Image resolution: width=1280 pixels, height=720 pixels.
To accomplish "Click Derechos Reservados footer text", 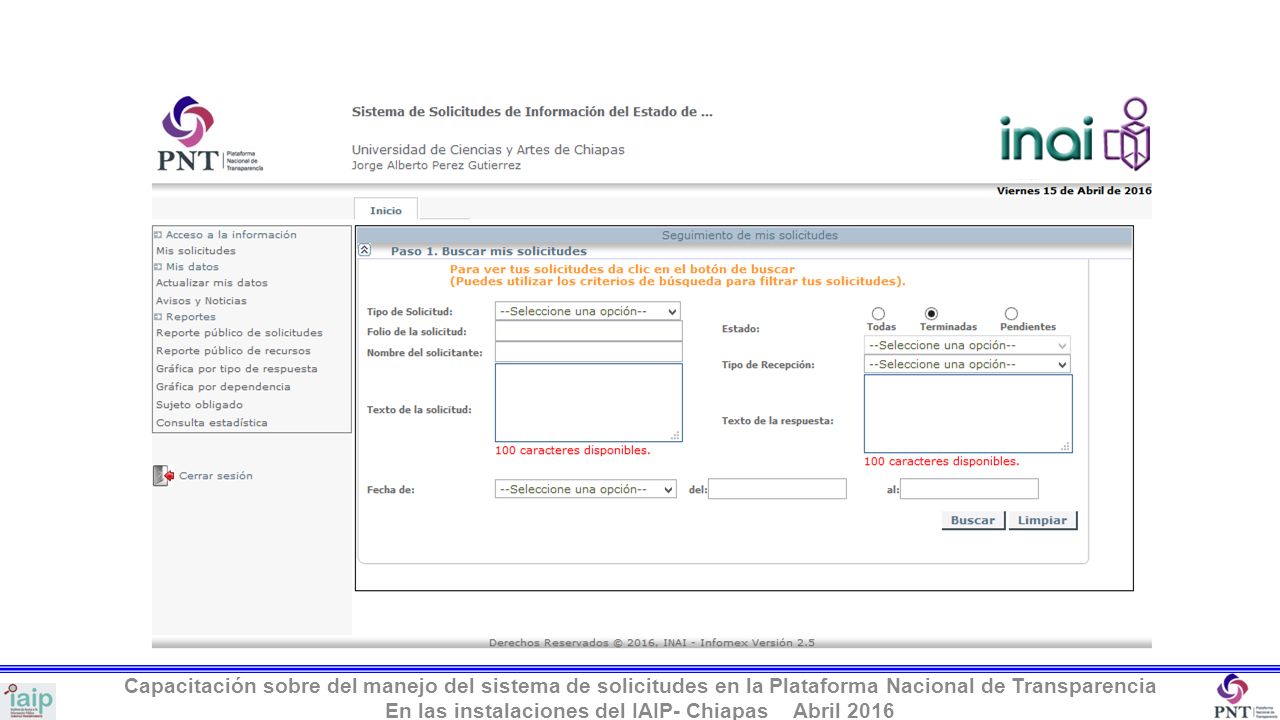I will (x=651, y=643).
